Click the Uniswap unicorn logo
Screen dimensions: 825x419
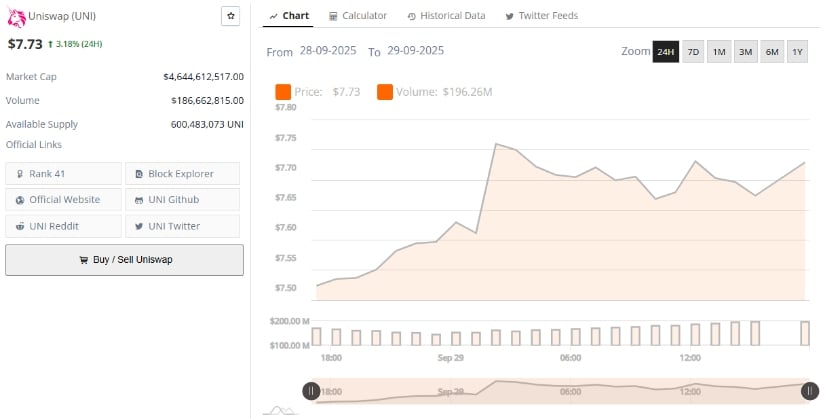coord(16,18)
